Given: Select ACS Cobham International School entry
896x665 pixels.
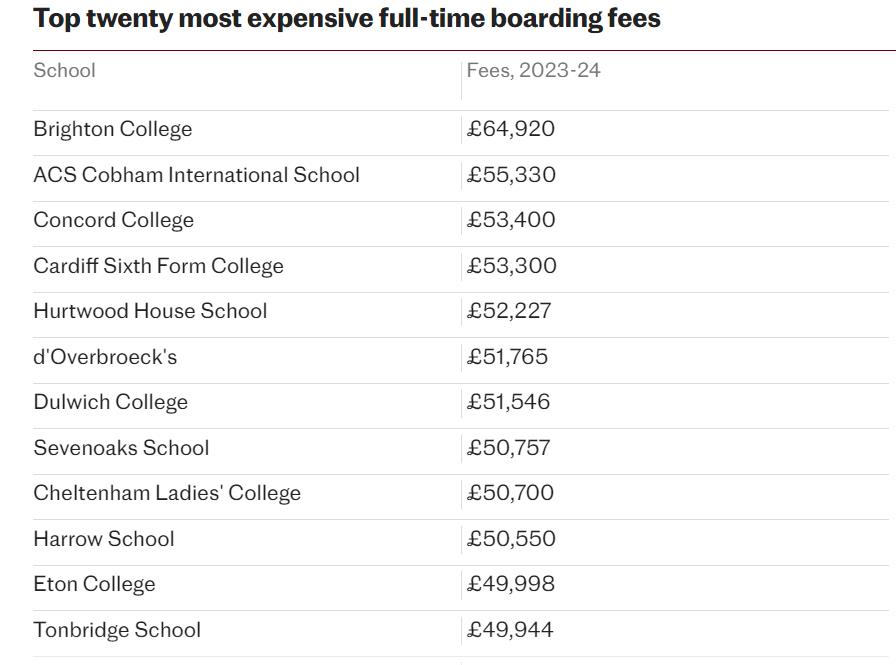Looking at the screenshot, I should 197,175.
